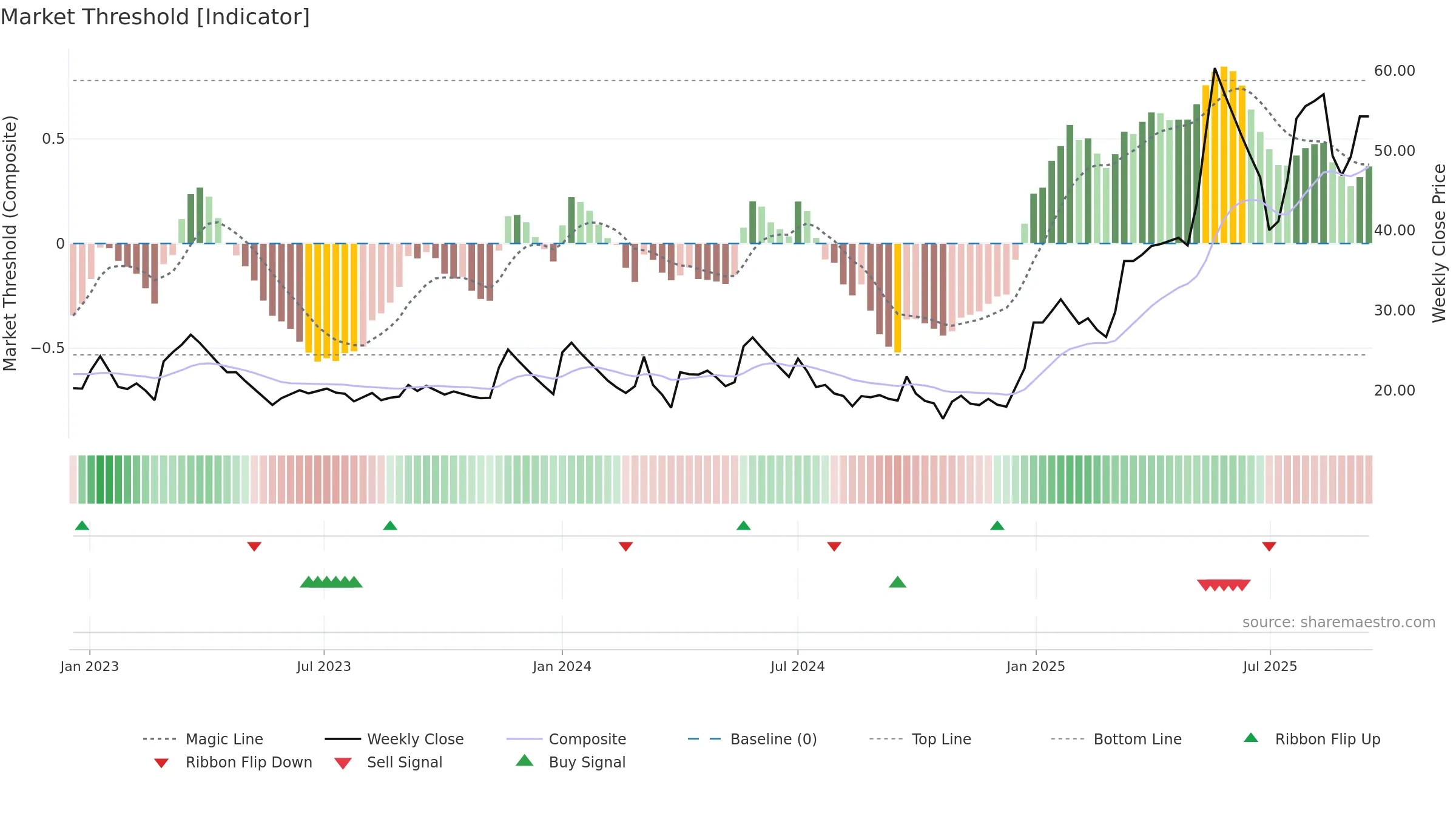Click the Ribbon Flip Down marker after Jan 2024
The width and height of the screenshot is (1456, 819).
tap(626, 547)
